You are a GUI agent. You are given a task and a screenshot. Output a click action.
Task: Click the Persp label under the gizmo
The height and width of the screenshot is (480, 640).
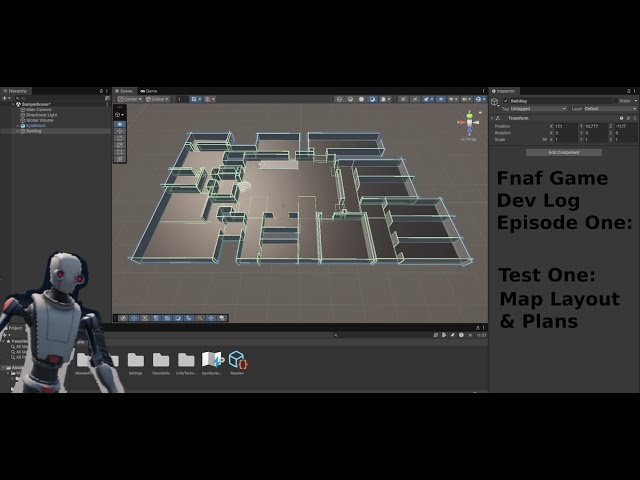click(469, 139)
